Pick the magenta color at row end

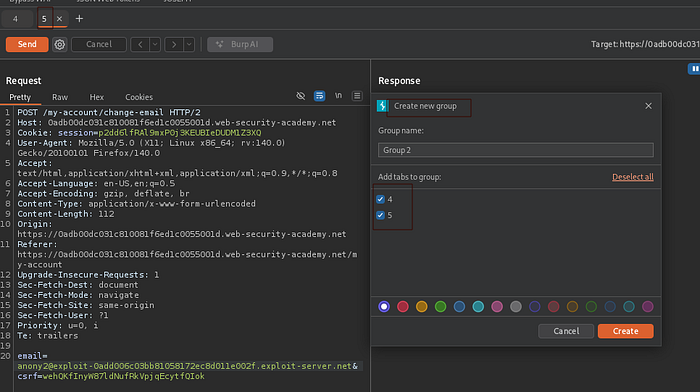[648, 306]
